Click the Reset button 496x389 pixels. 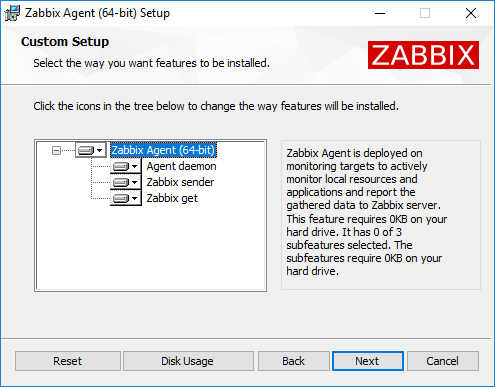tap(68, 361)
